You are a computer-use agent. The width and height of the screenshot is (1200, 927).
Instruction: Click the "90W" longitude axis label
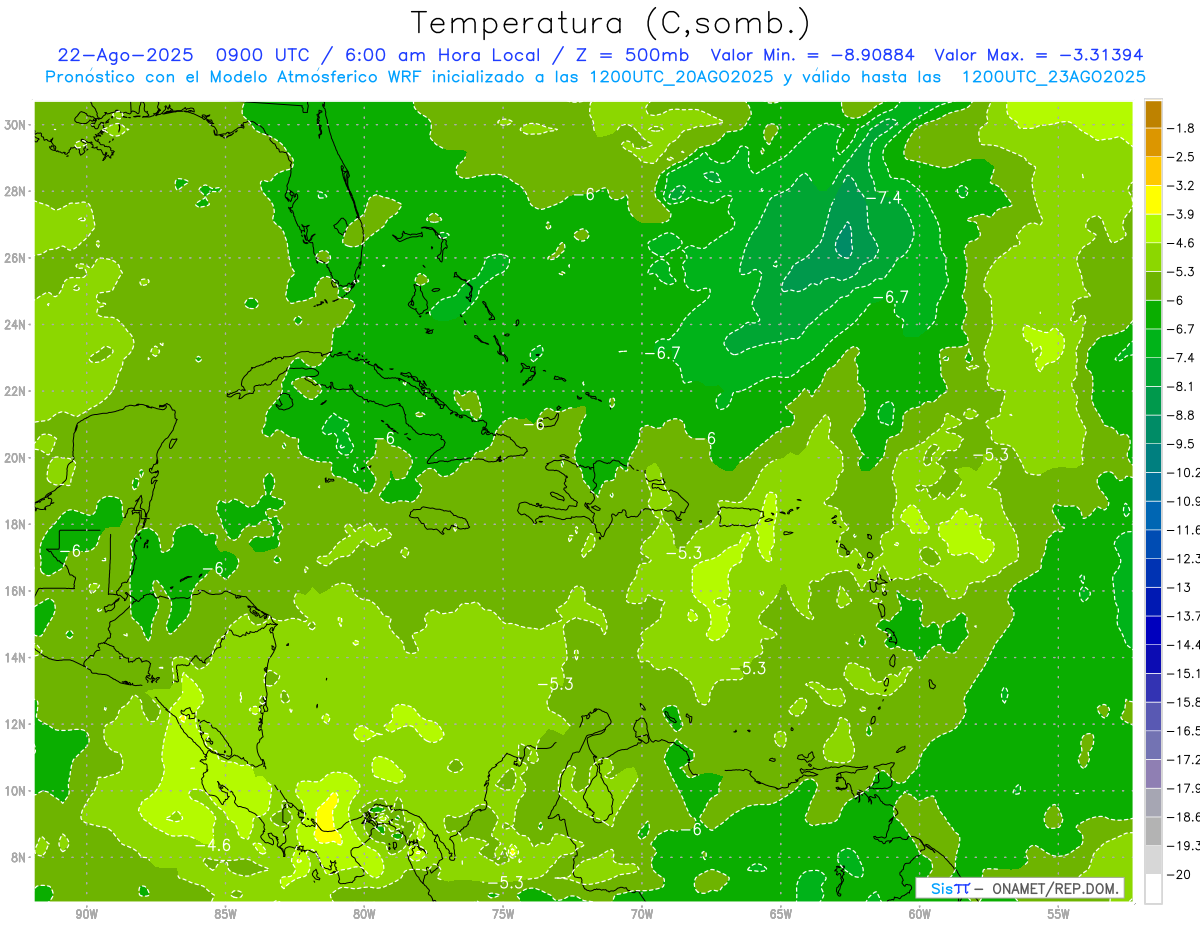(86, 915)
